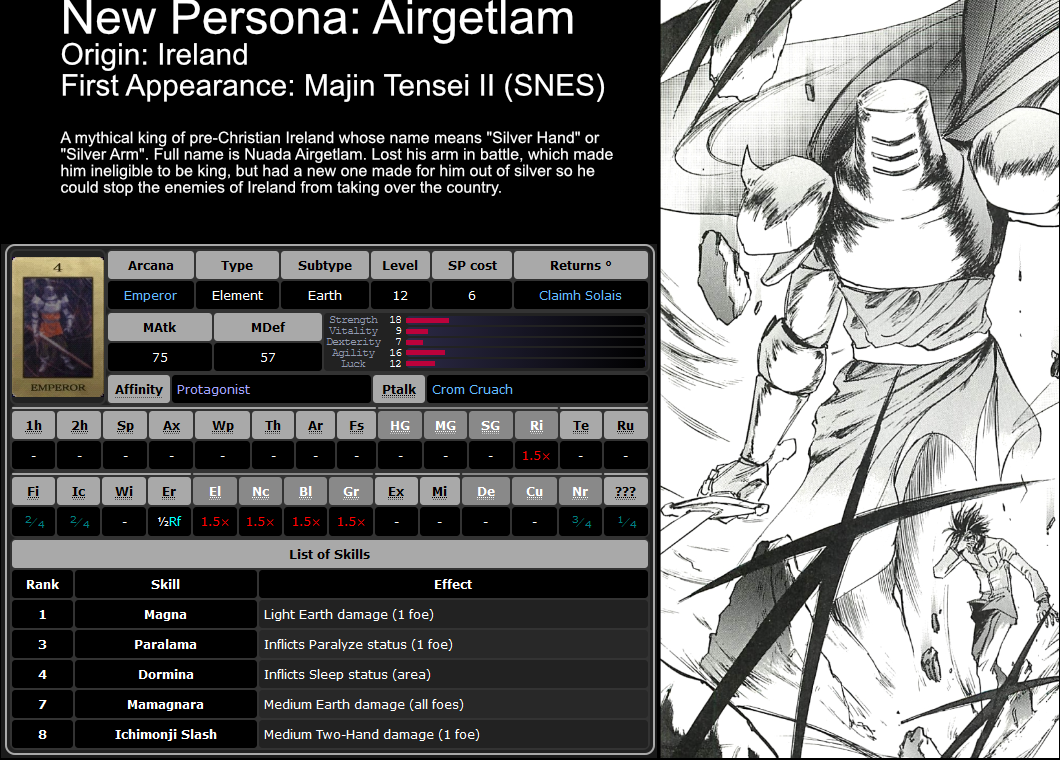Click the Level value 12

tap(400, 295)
